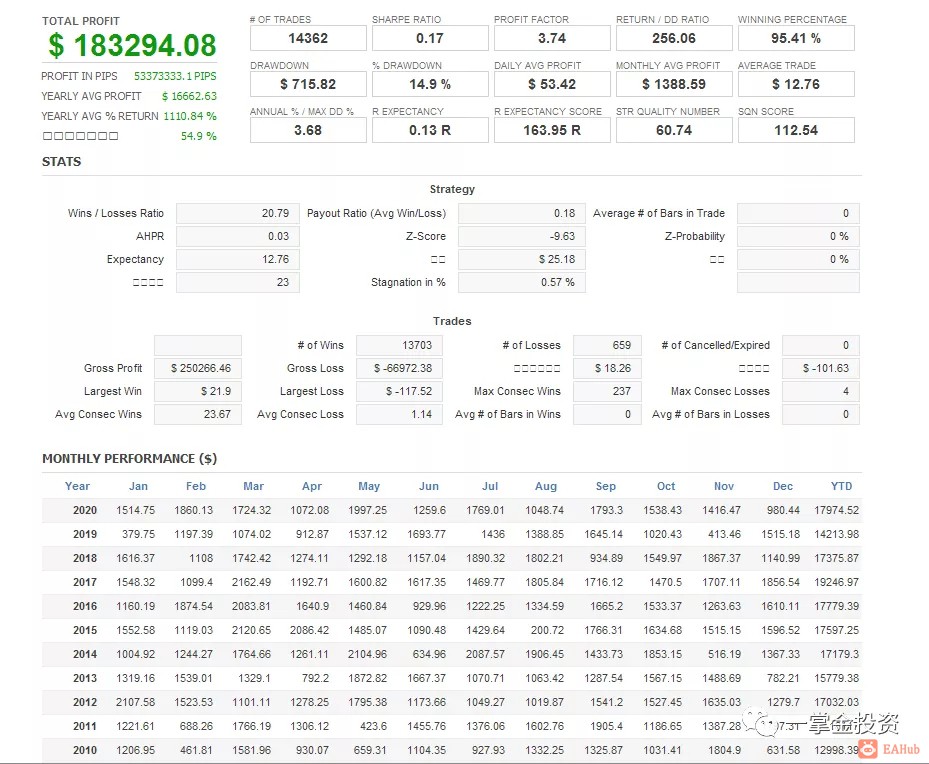The width and height of the screenshot is (929, 764).
Task: Click the Jun column header
Action: 429,486
